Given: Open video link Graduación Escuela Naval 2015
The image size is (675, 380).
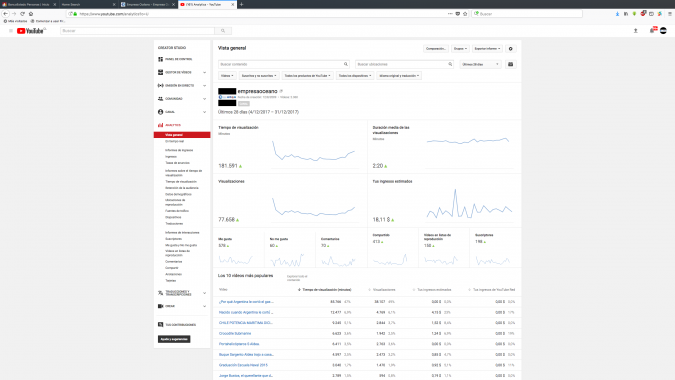Looking at the screenshot, I should click(243, 365).
